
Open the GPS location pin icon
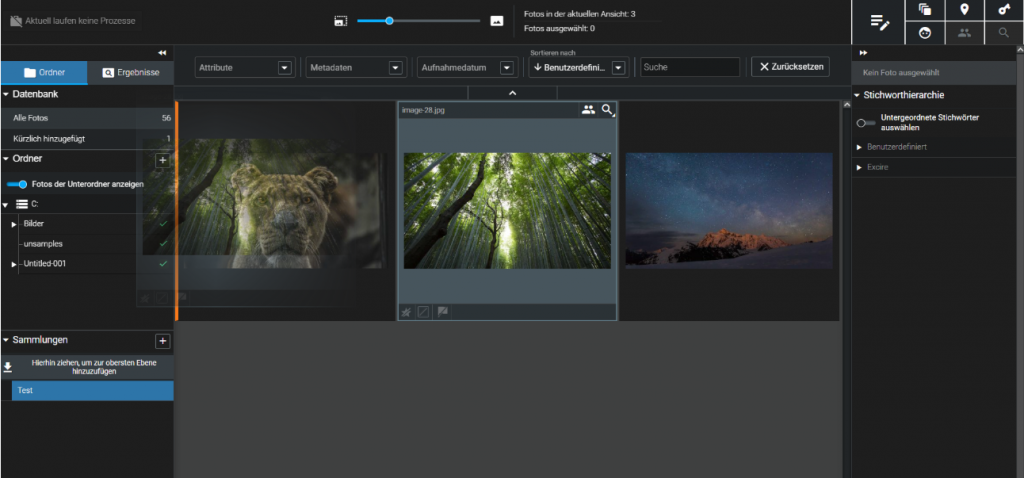pos(964,10)
